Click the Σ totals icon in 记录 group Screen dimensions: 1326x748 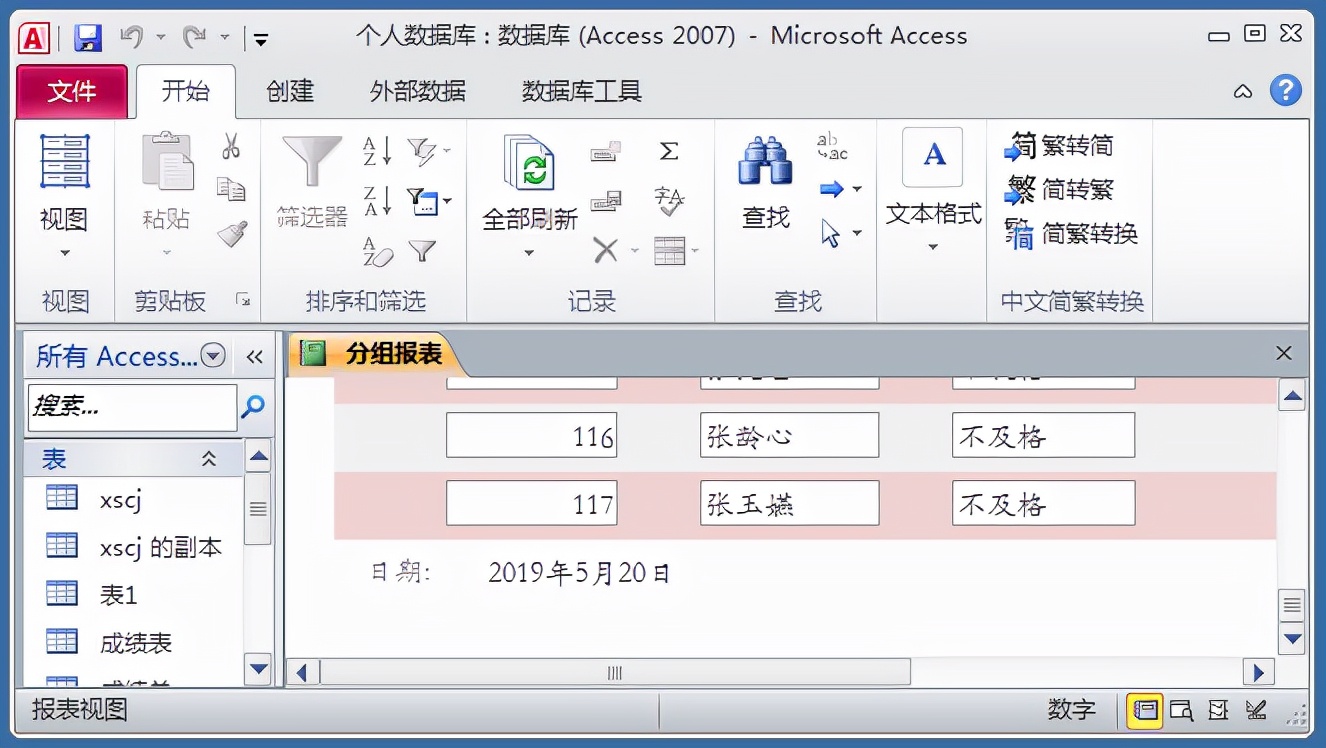coord(668,152)
